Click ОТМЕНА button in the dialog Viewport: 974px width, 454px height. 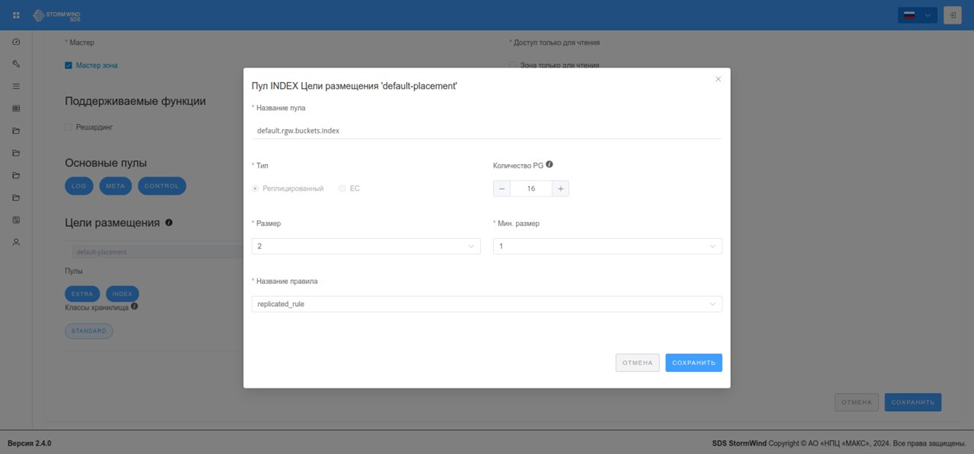tap(637, 363)
